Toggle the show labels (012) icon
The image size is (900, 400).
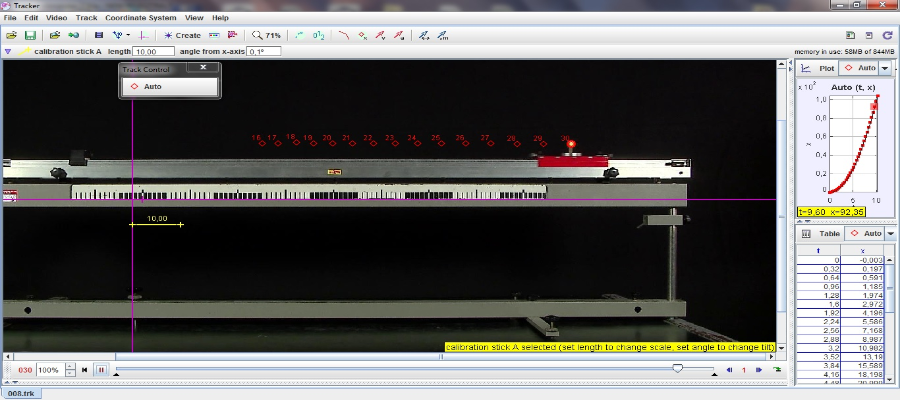319,35
